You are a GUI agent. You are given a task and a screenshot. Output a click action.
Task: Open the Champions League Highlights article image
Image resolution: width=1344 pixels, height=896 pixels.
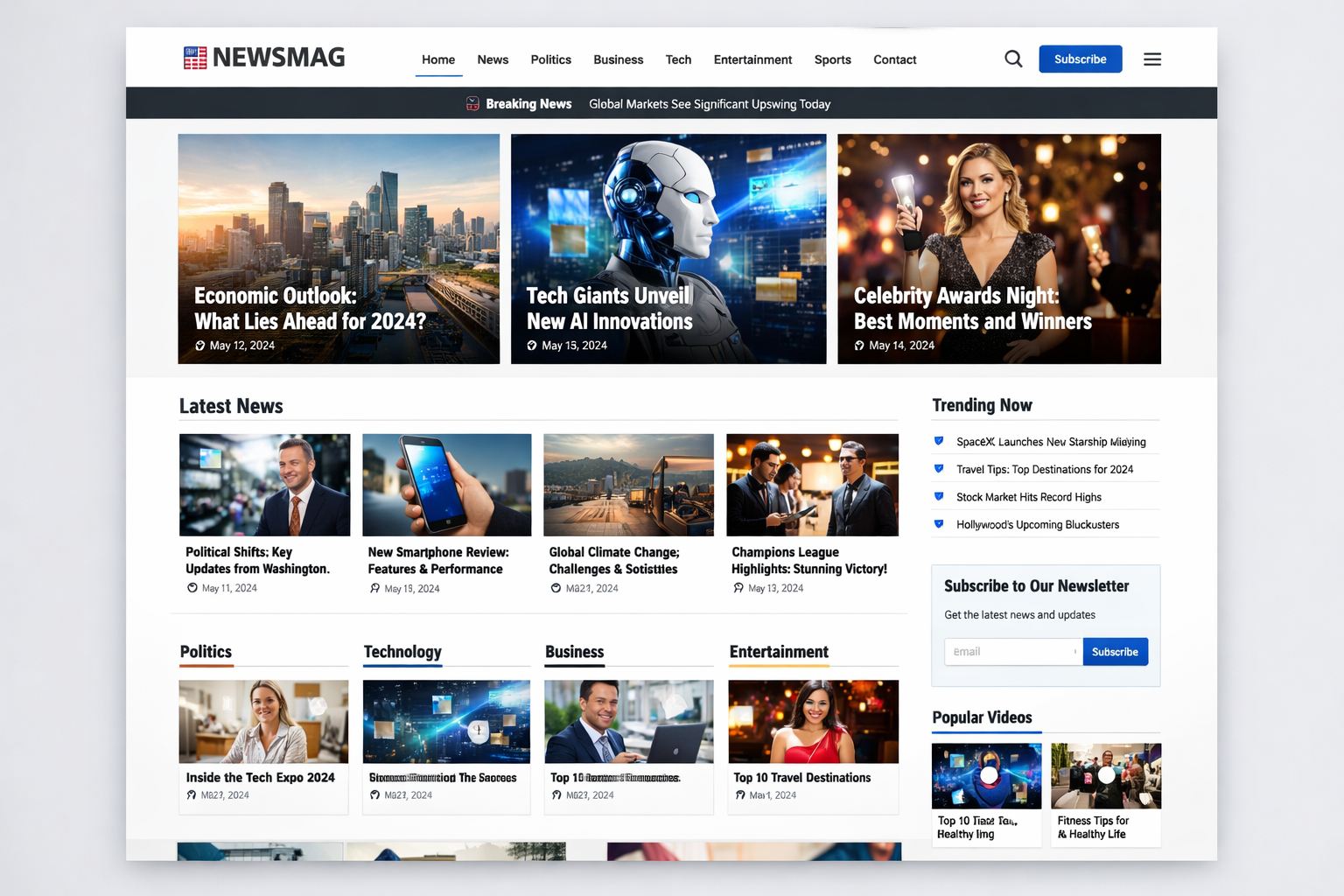click(812, 484)
